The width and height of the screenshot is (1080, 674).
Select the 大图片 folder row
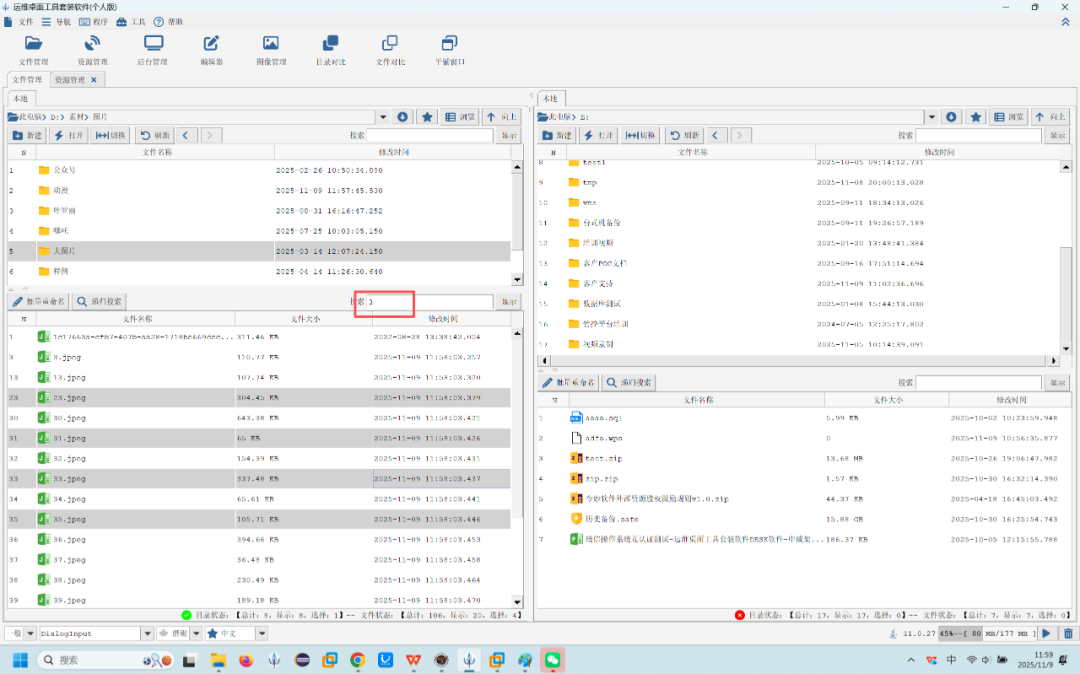pyautogui.click(x=259, y=251)
